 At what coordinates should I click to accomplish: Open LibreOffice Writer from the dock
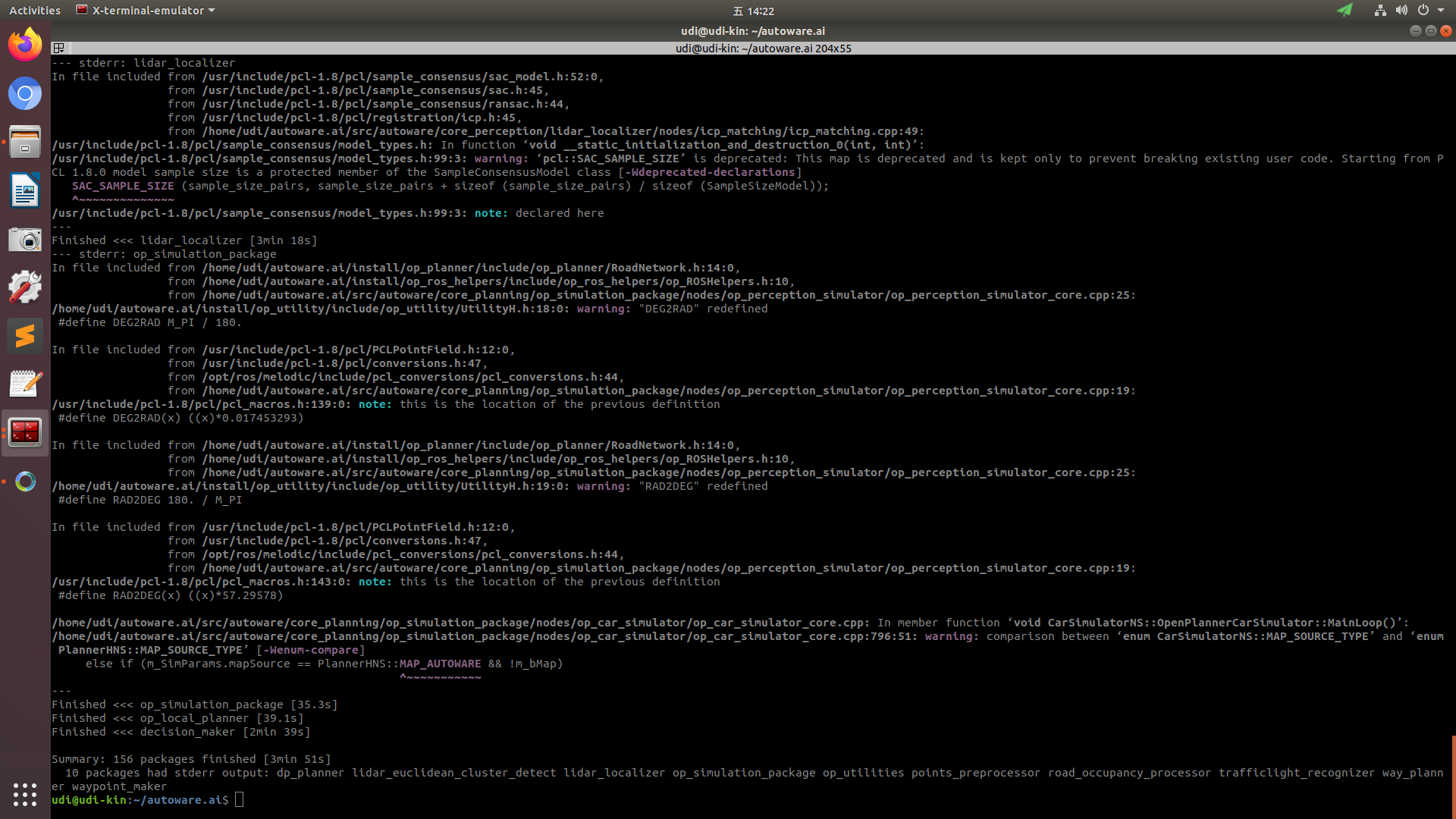[x=25, y=190]
